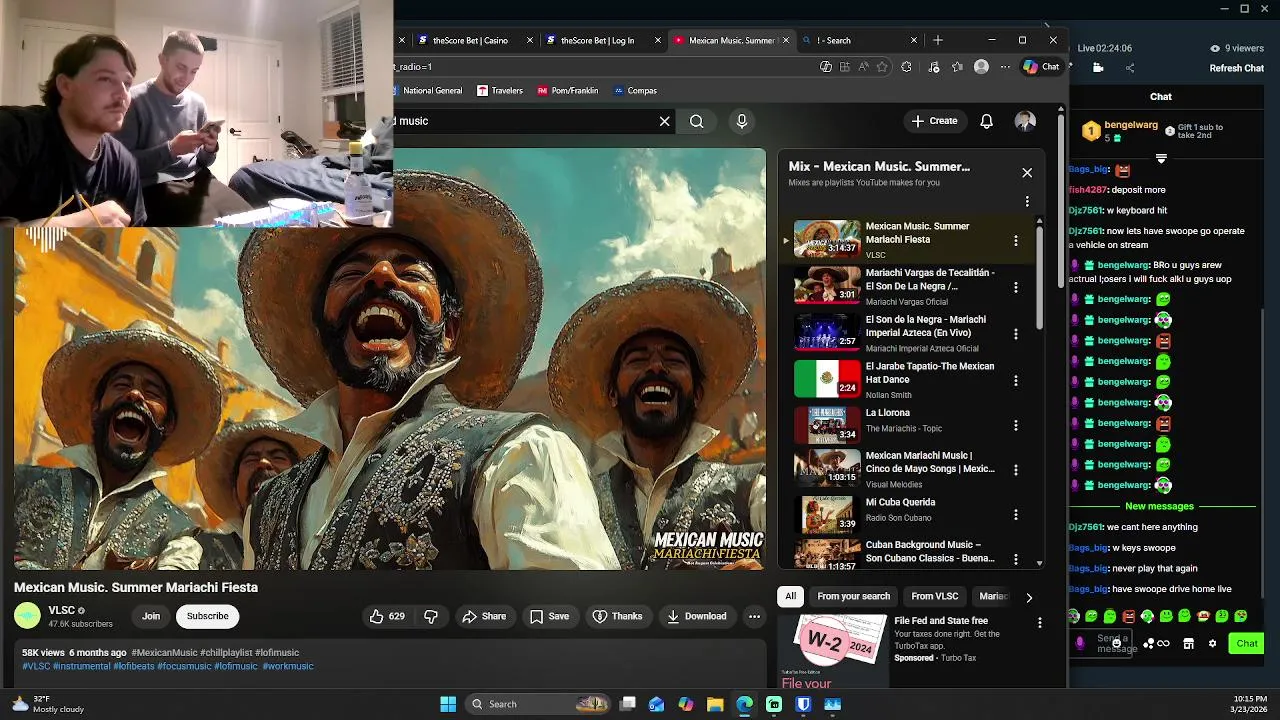
Task: Open options for El Jarabe Tapatío video
Action: coord(1015,380)
